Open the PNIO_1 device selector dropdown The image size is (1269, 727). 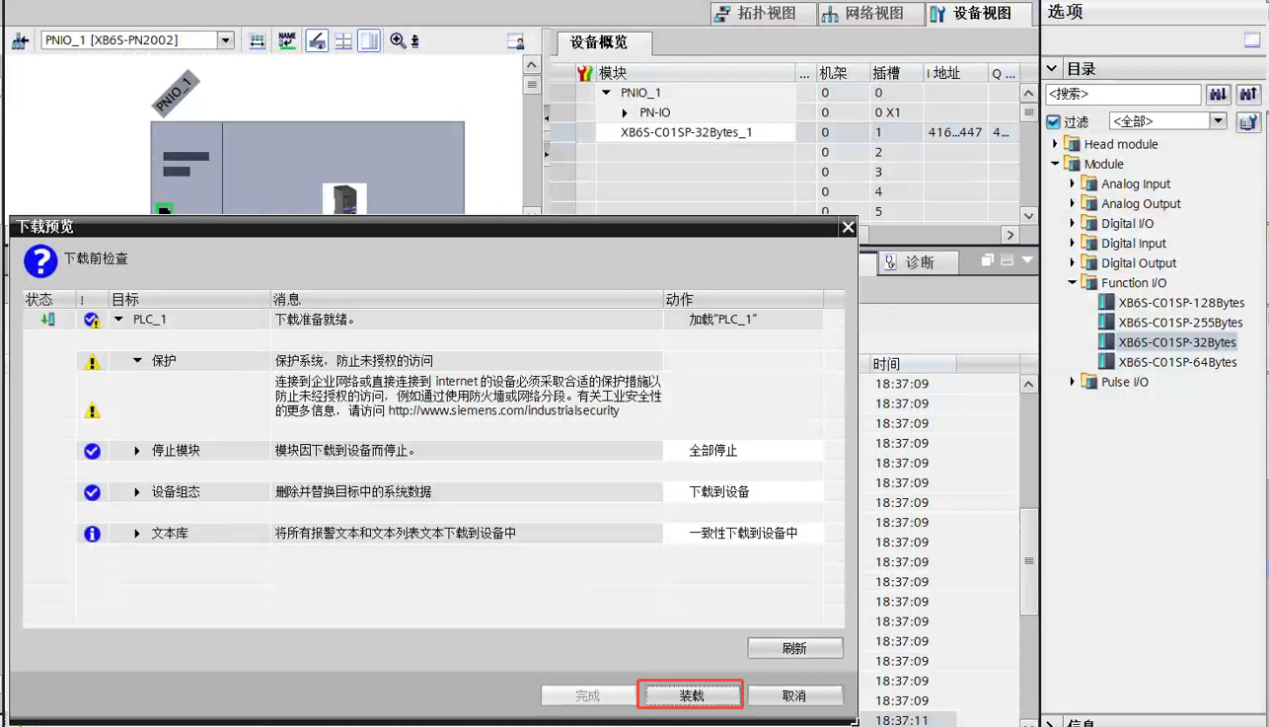coord(226,41)
